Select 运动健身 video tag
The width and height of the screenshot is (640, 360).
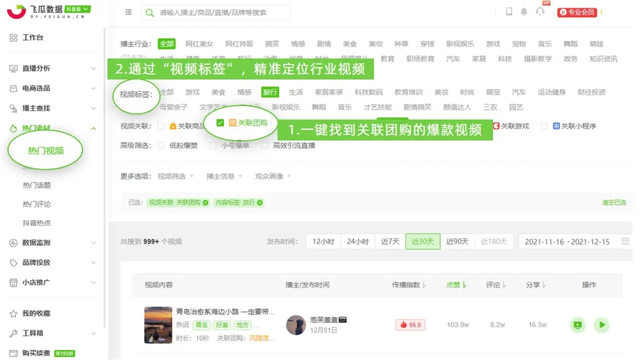(x=551, y=92)
